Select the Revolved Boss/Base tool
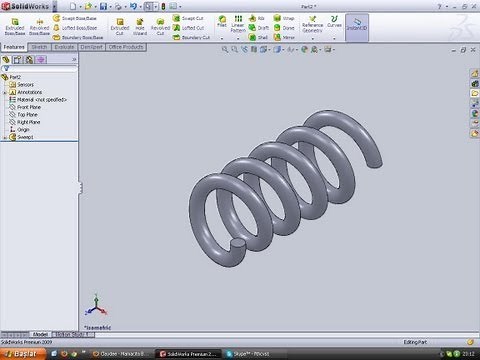This screenshot has height=360, width=480. coord(39,27)
